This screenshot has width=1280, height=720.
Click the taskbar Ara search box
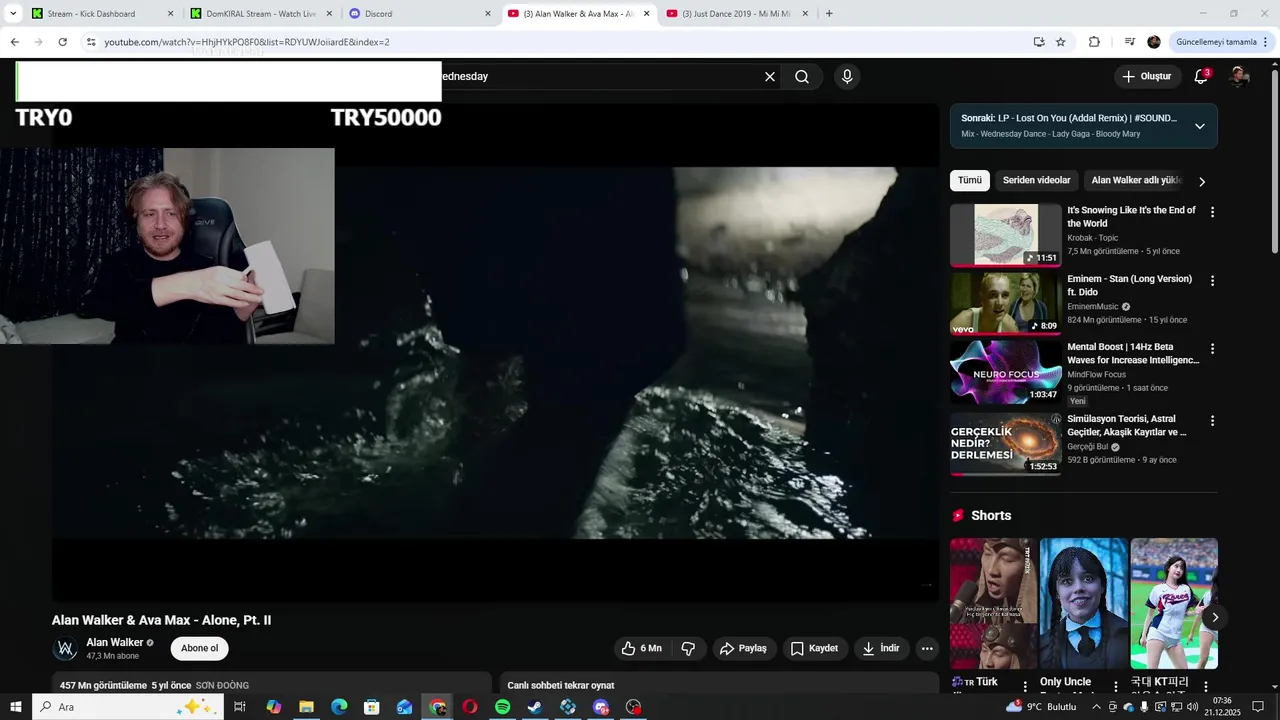(x=127, y=707)
